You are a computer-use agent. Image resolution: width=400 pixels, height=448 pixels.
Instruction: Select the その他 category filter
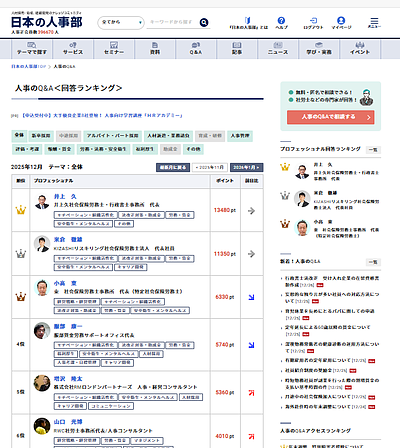click(x=193, y=149)
